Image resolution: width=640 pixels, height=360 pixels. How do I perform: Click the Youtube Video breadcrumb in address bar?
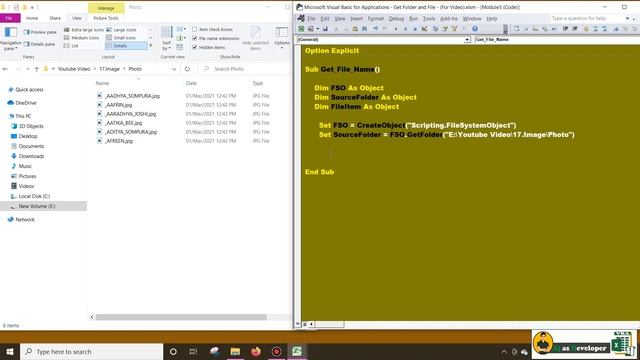[73, 69]
